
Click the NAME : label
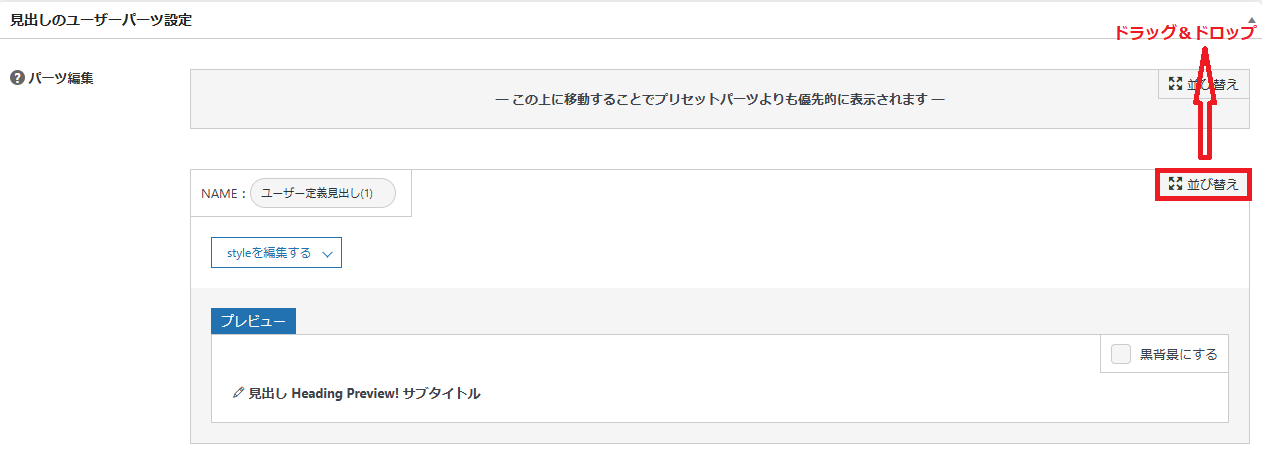coord(223,193)
